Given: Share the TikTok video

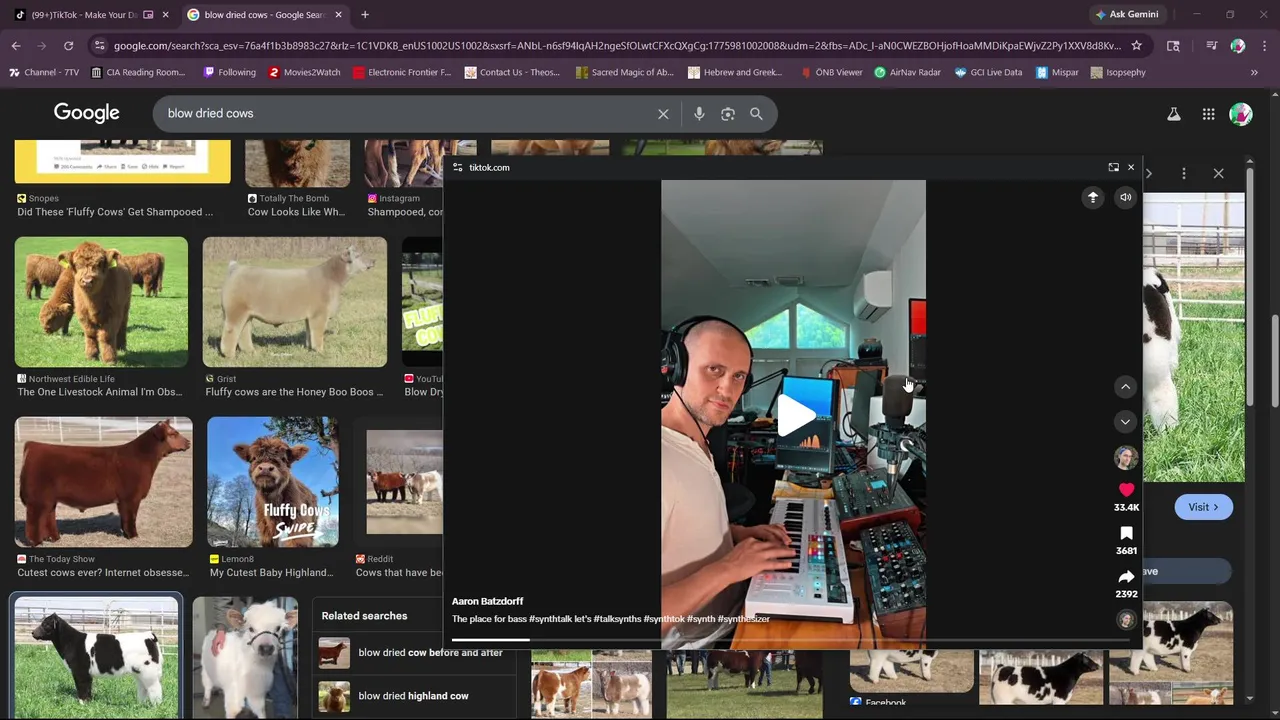Looking at the screenshot, I should click(1126, 577).
